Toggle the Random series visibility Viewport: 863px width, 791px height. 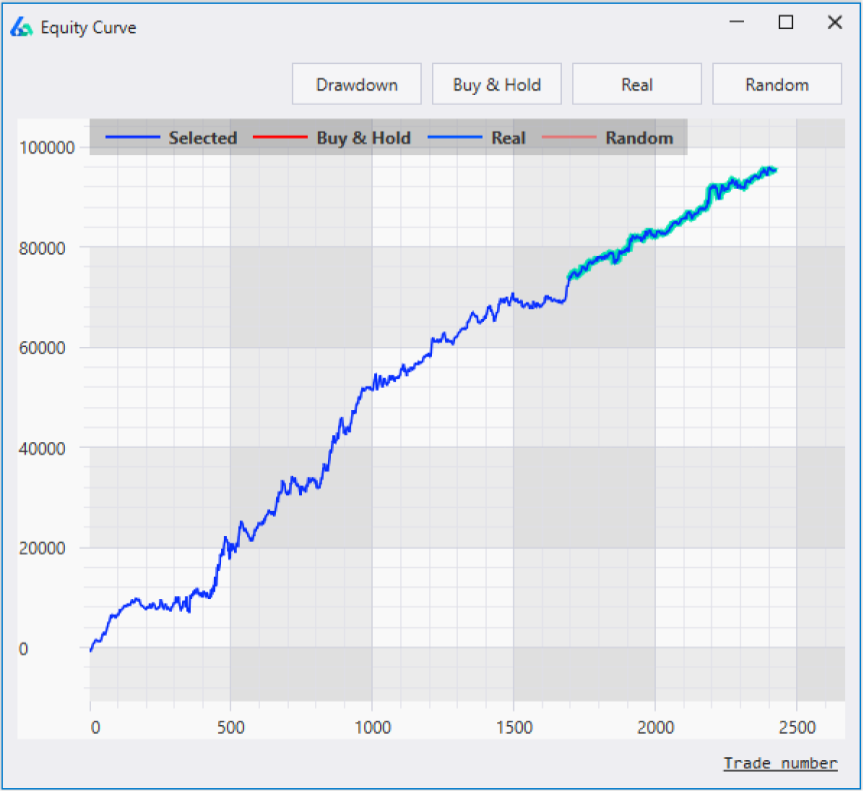pos(639,138)
